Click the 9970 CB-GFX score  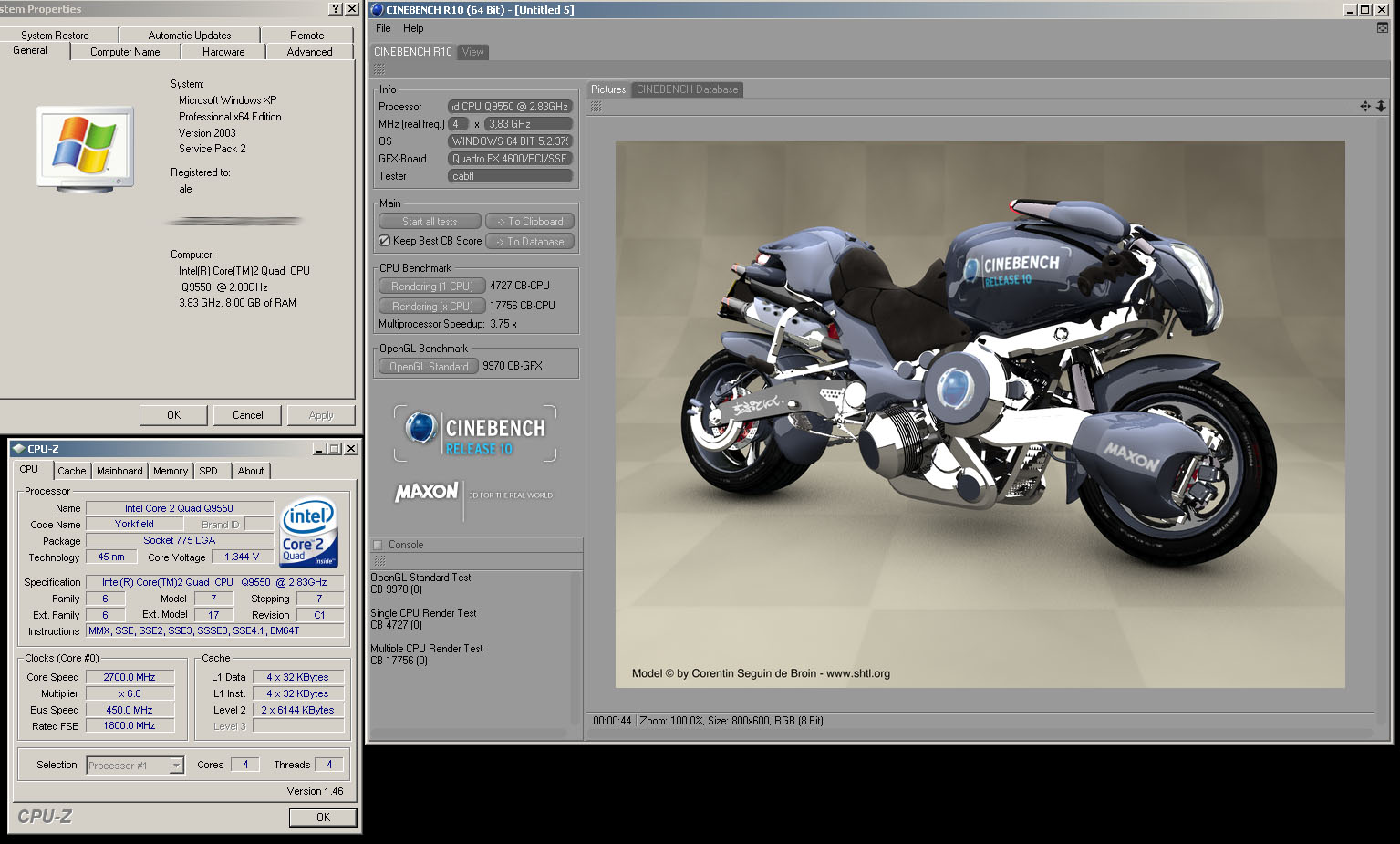513,366
